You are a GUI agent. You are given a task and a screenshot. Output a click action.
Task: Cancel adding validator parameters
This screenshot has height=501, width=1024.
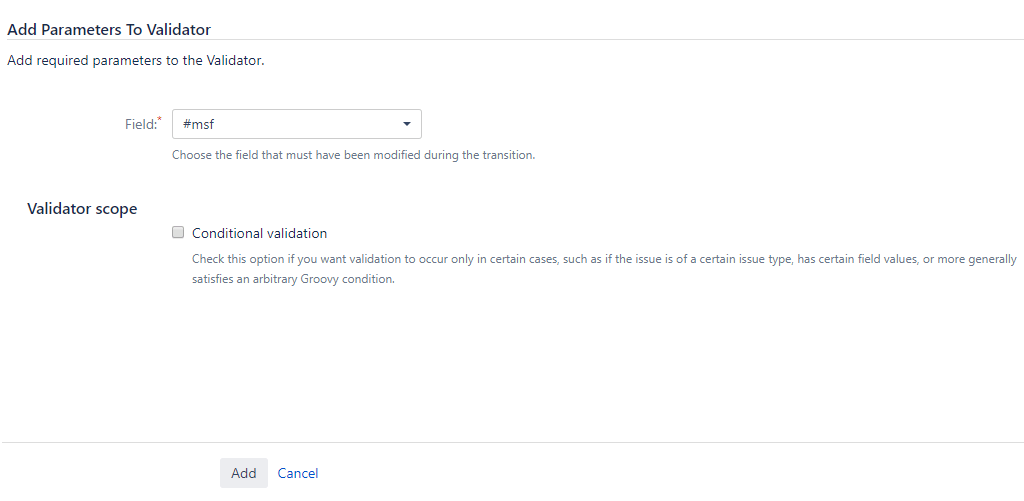point(298,474)
